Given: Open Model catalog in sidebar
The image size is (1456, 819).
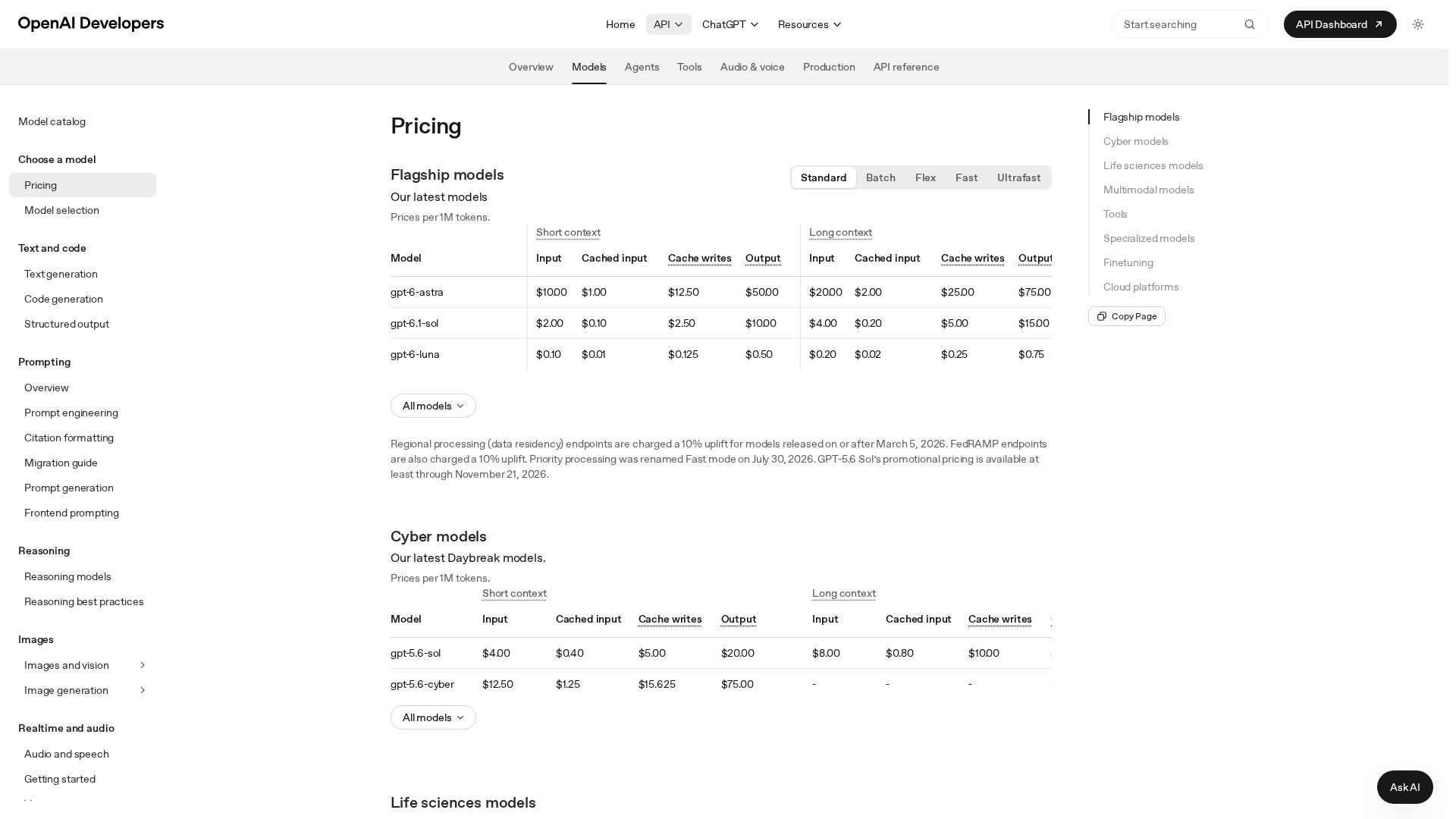Looking at the screenshot, I should [52, 121].
